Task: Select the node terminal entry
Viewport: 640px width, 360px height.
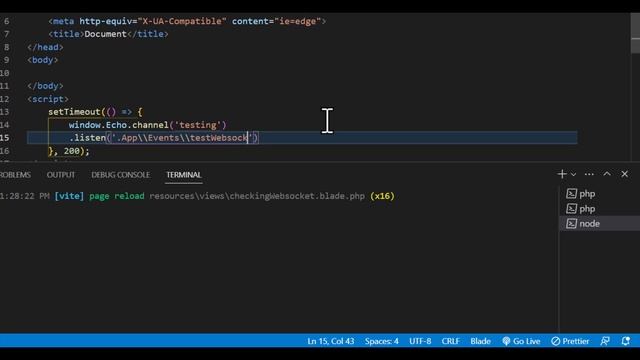Action: tap(599, 224)
